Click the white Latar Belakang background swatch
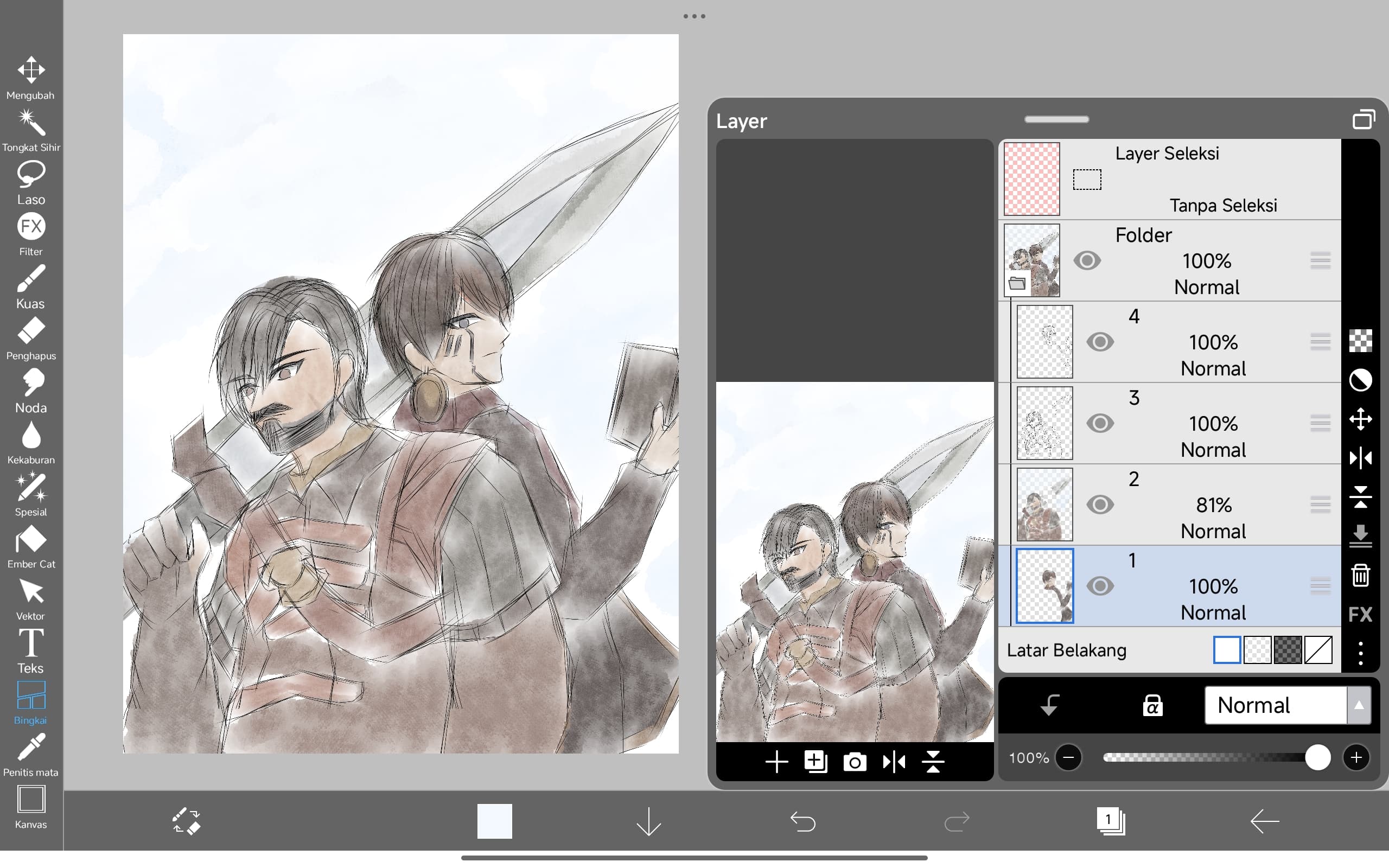This screenshot has width=1389, height=868. [1227, 650]
